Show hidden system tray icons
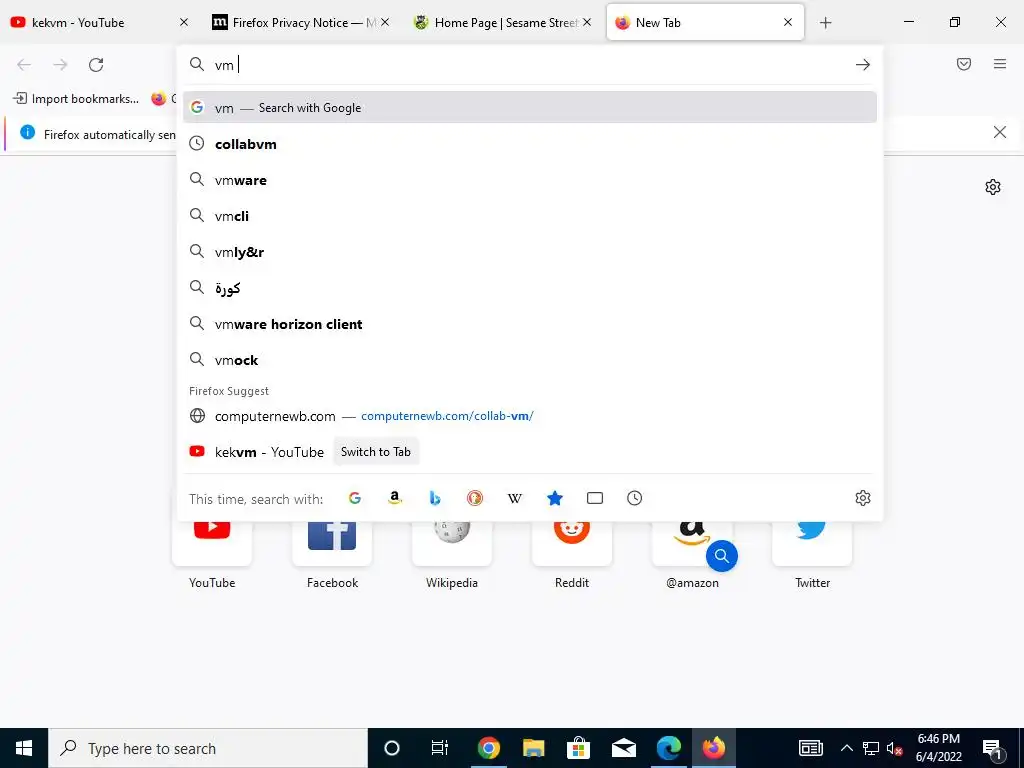 pyautogui.click(x=846, y=748)
